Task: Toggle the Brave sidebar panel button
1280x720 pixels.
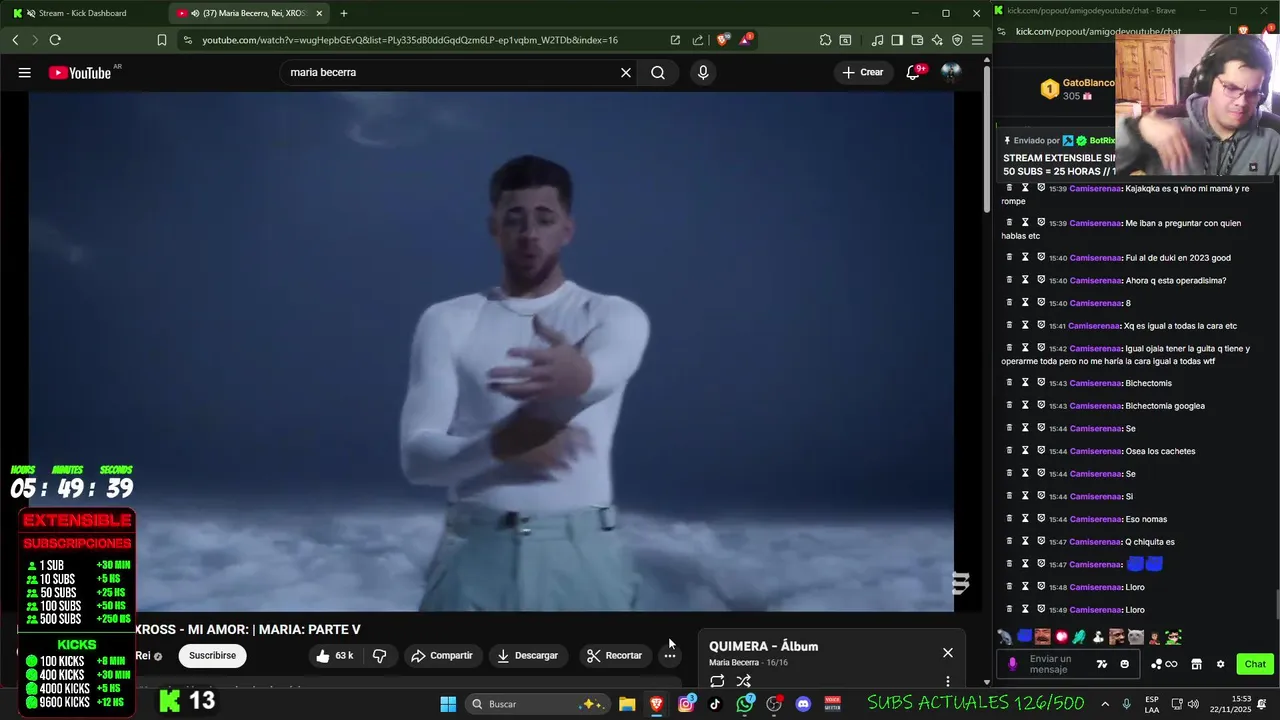Action: pyautogui.click(x=897, y=40)
